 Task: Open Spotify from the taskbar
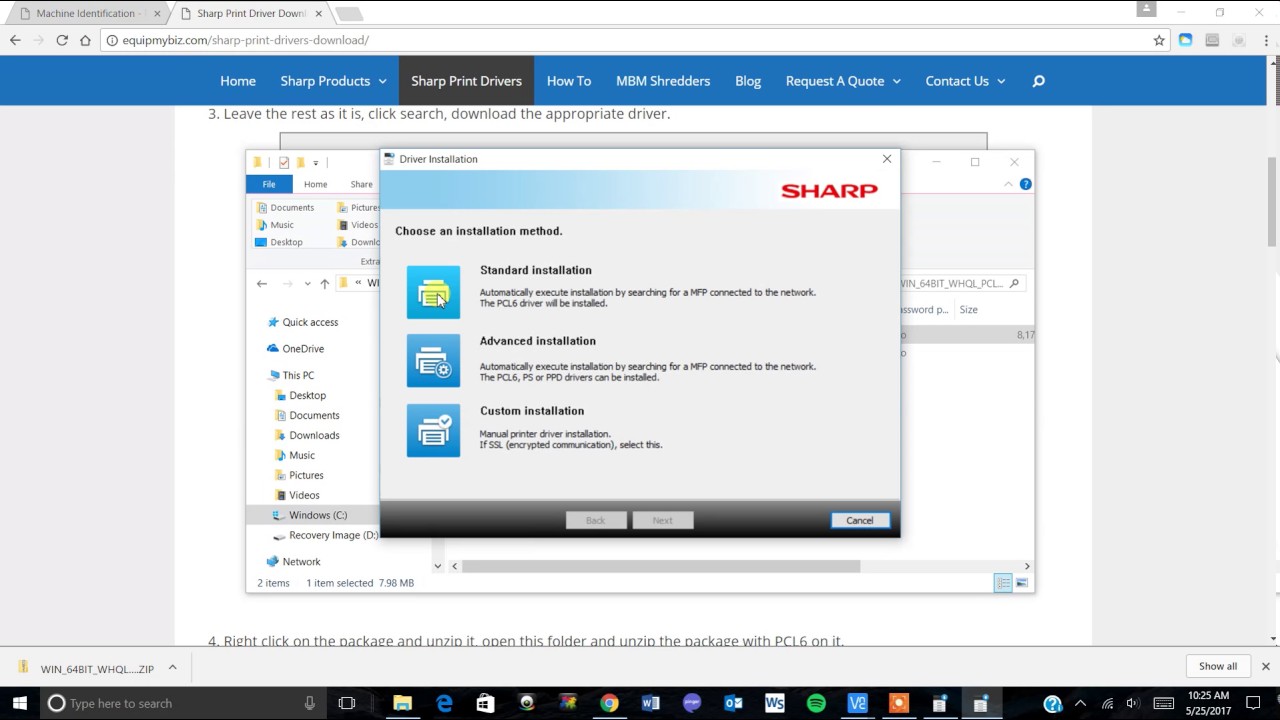point(816,703)
